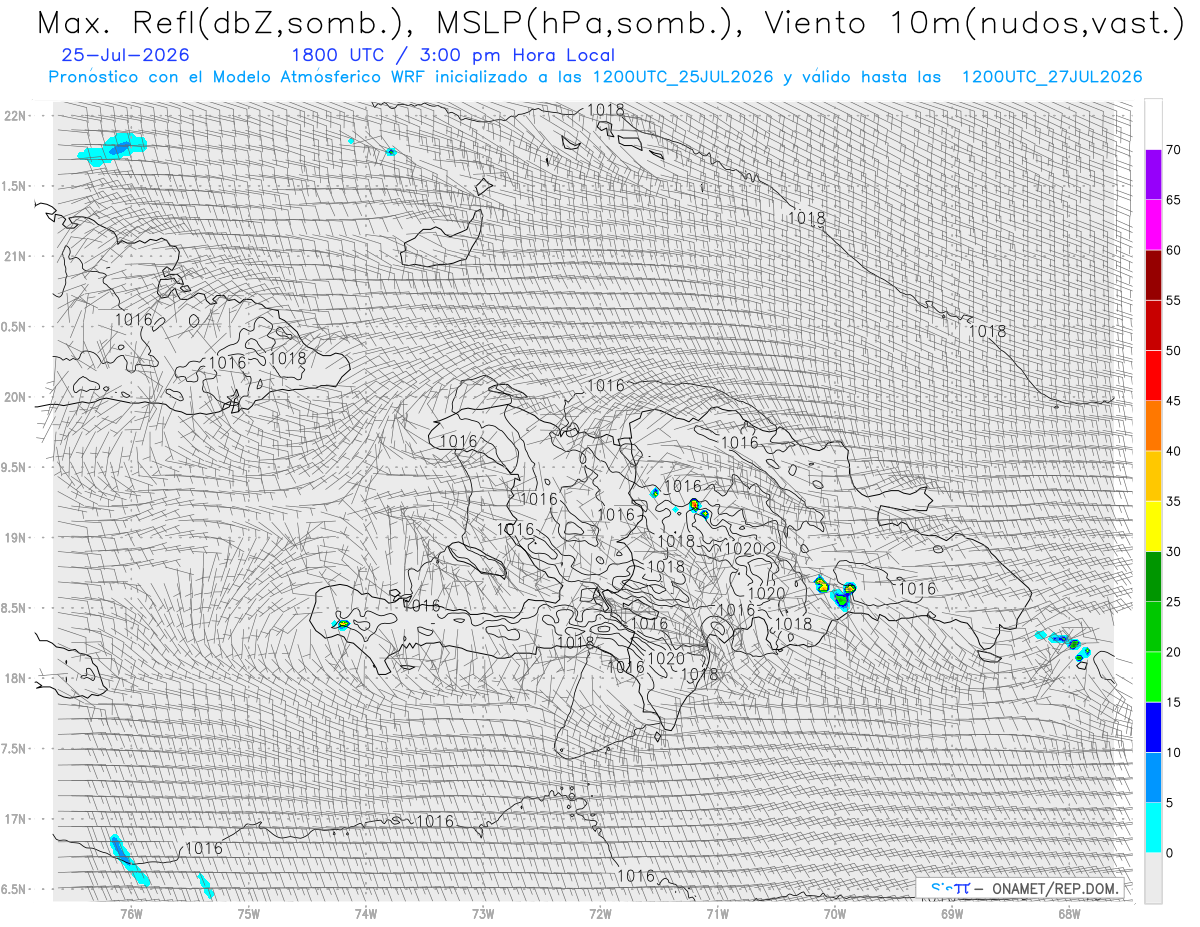Click the '72W' longitude label
Image resolution: width=1200 pixels, height=927 pixels.
pos(600,913)
